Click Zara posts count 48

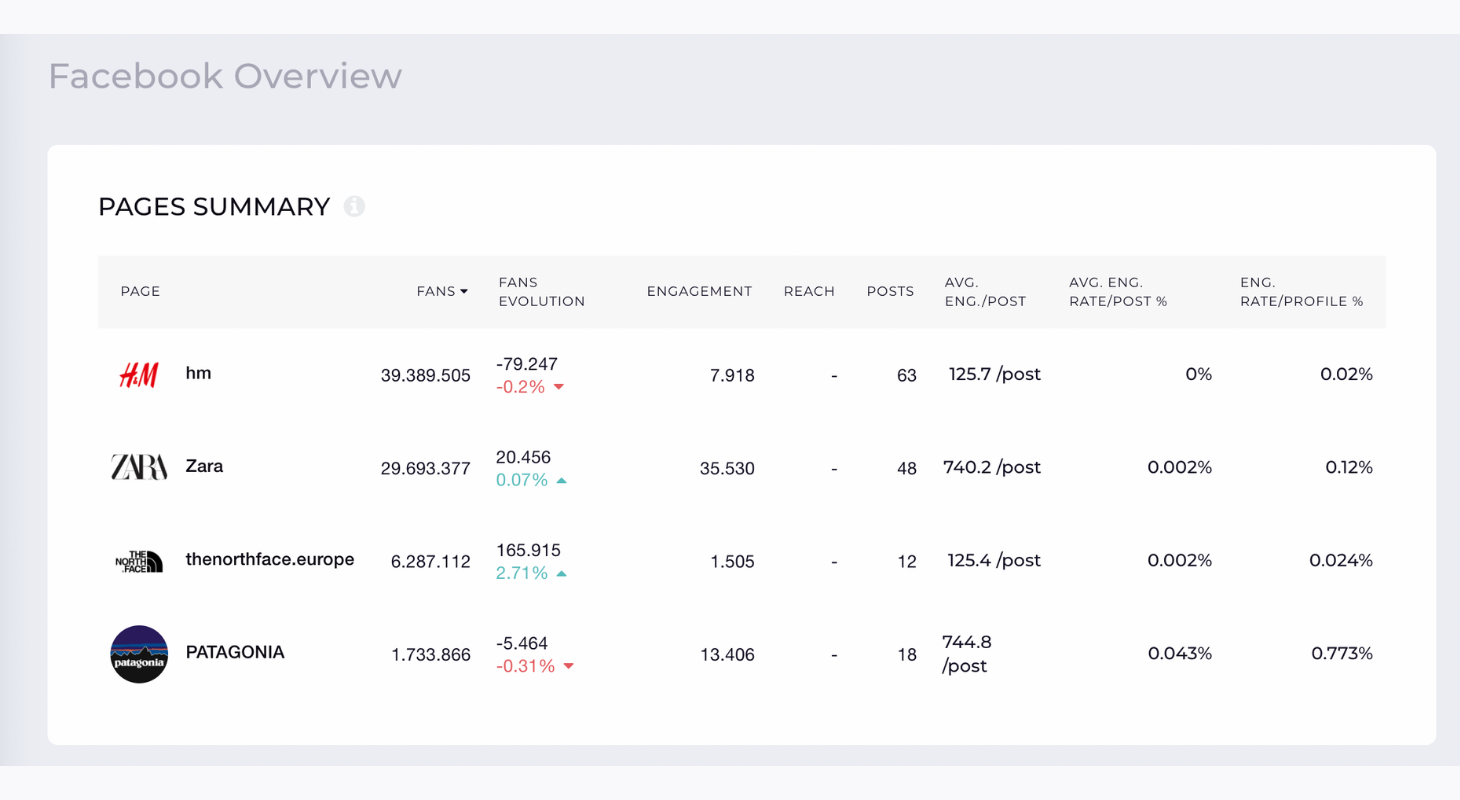coord(907,468)
